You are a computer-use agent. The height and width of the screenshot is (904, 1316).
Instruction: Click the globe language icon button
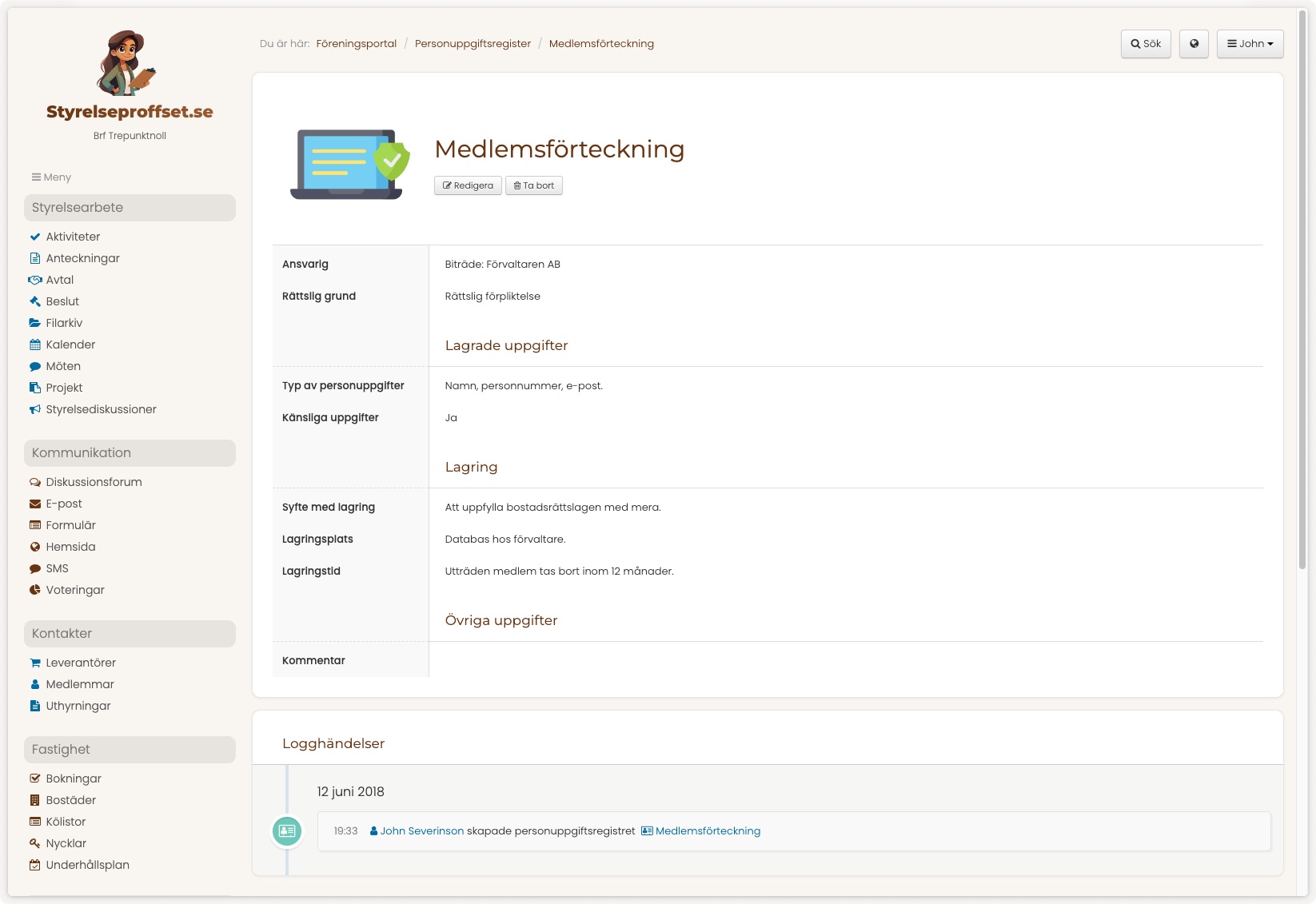(1194, 44)
